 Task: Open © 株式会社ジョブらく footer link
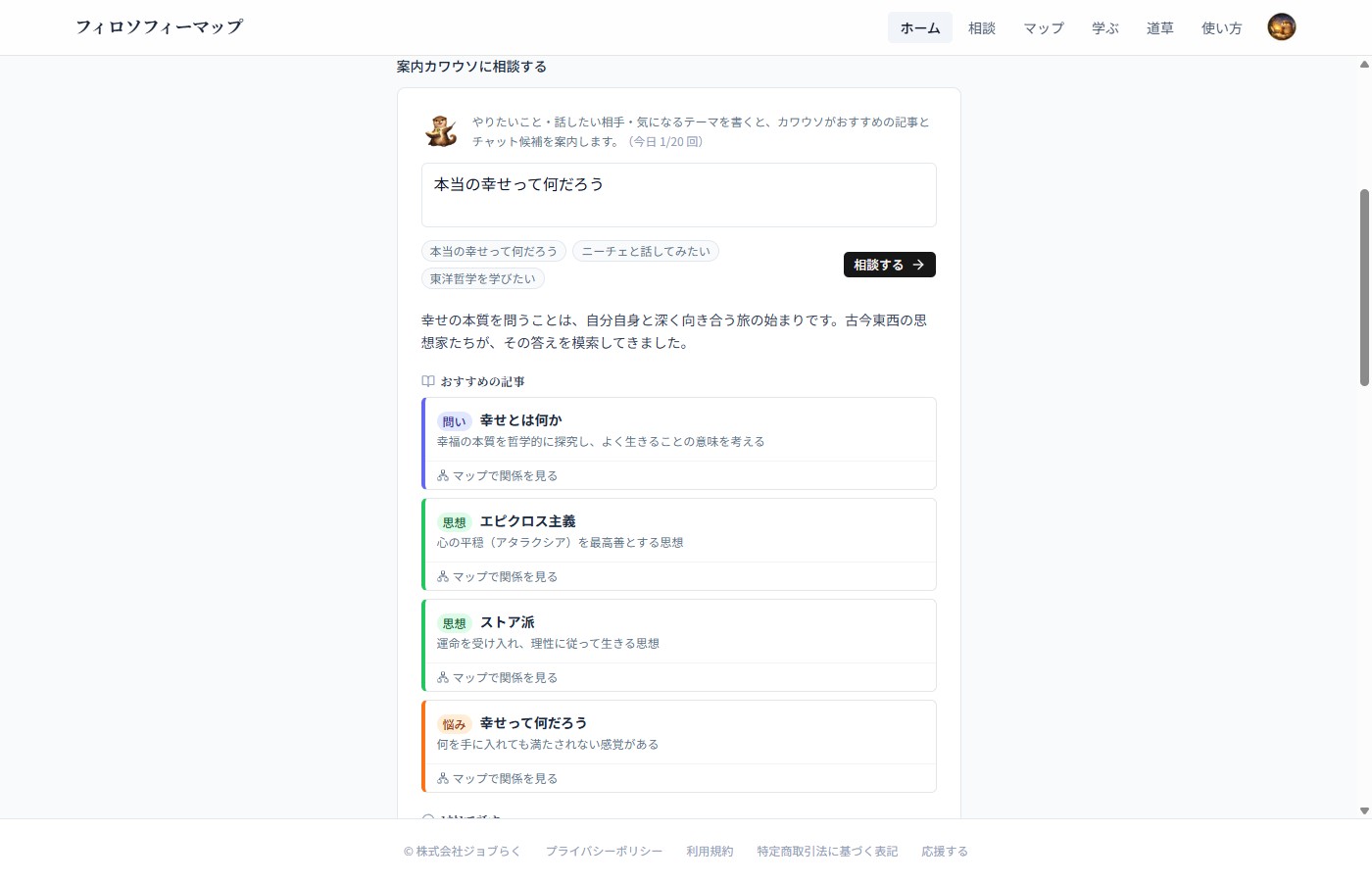pyautogui.click(x=463, y=852)
